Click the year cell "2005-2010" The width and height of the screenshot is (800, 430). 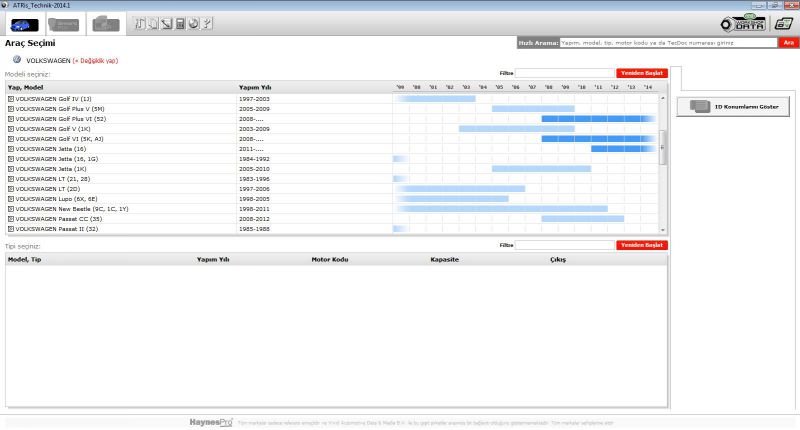pyautogui.click(x=254, y=169)
